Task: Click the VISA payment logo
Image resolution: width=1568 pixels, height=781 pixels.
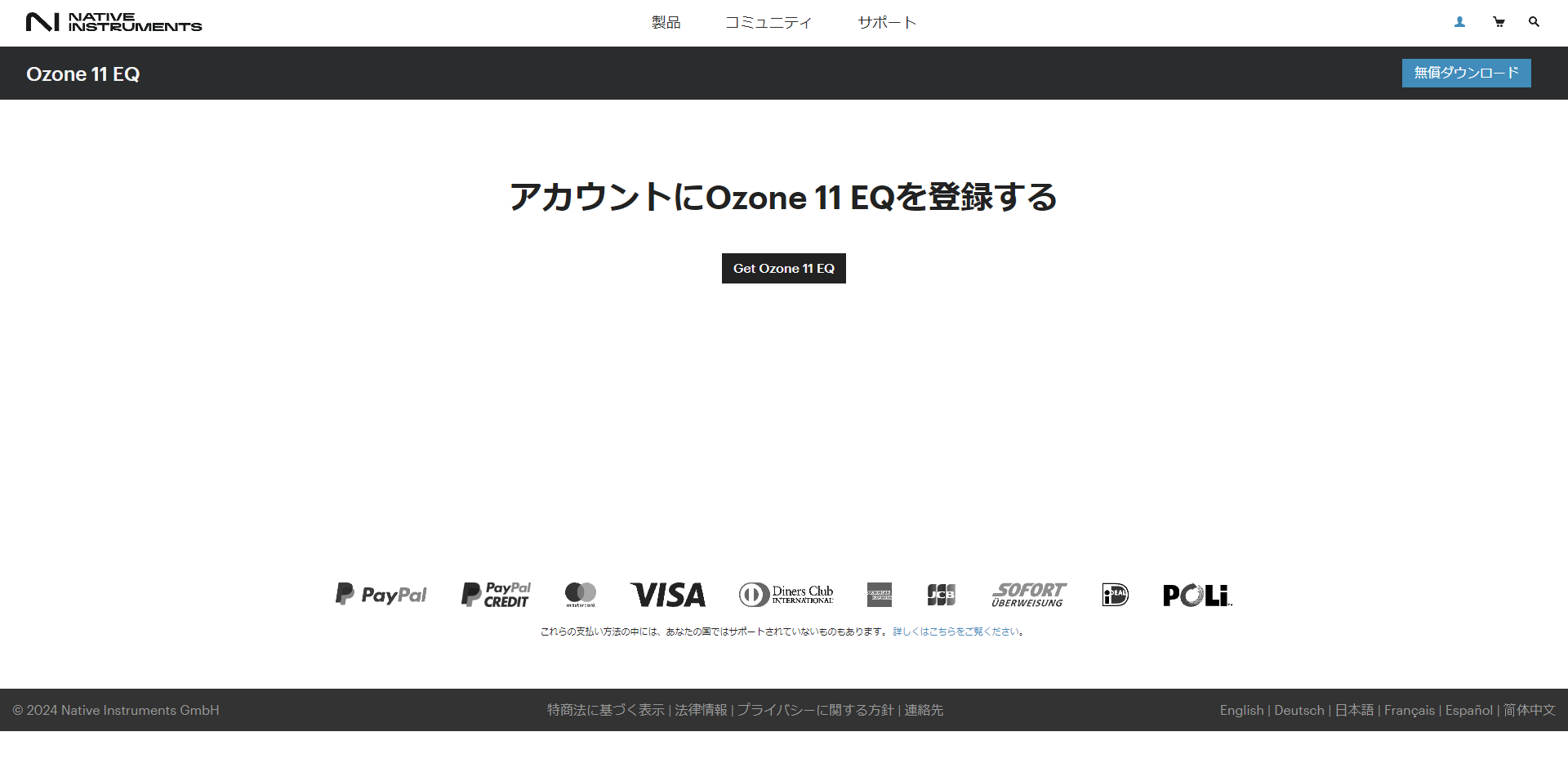Action: tap(667, 595)
